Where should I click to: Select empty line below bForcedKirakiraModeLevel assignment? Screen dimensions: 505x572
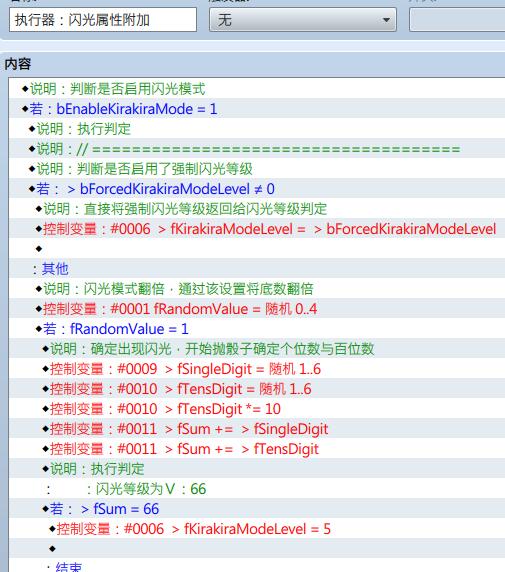(257, 249)
